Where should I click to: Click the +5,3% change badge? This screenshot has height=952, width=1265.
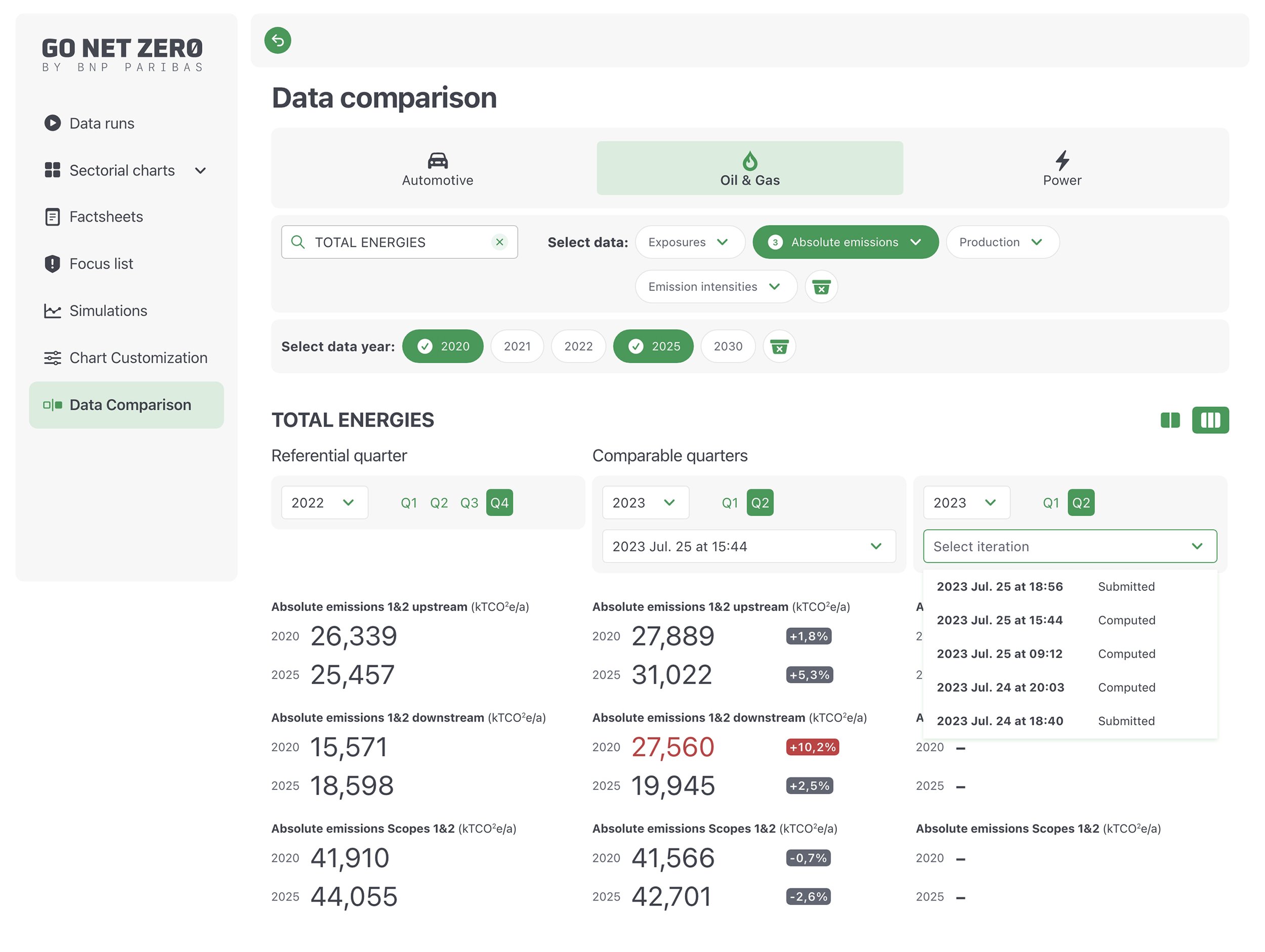coord(809,675)
